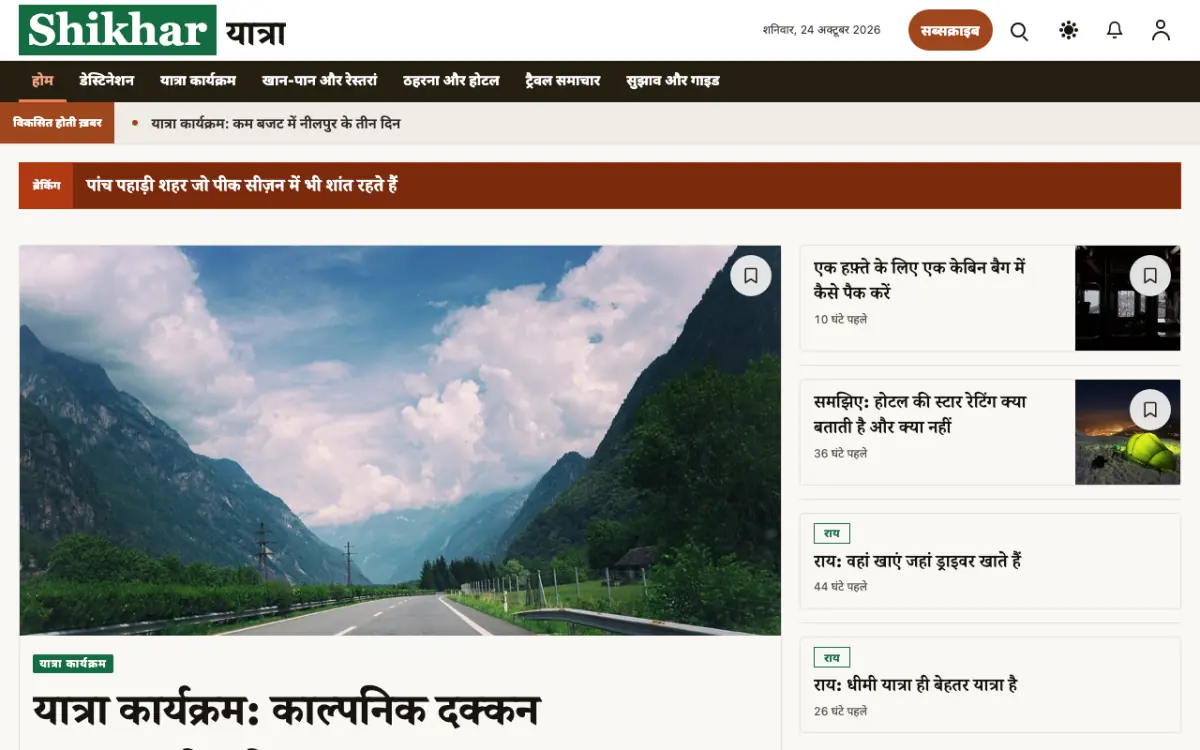
Task: Open notifications bell icon
Action: tap(1114, 31)
